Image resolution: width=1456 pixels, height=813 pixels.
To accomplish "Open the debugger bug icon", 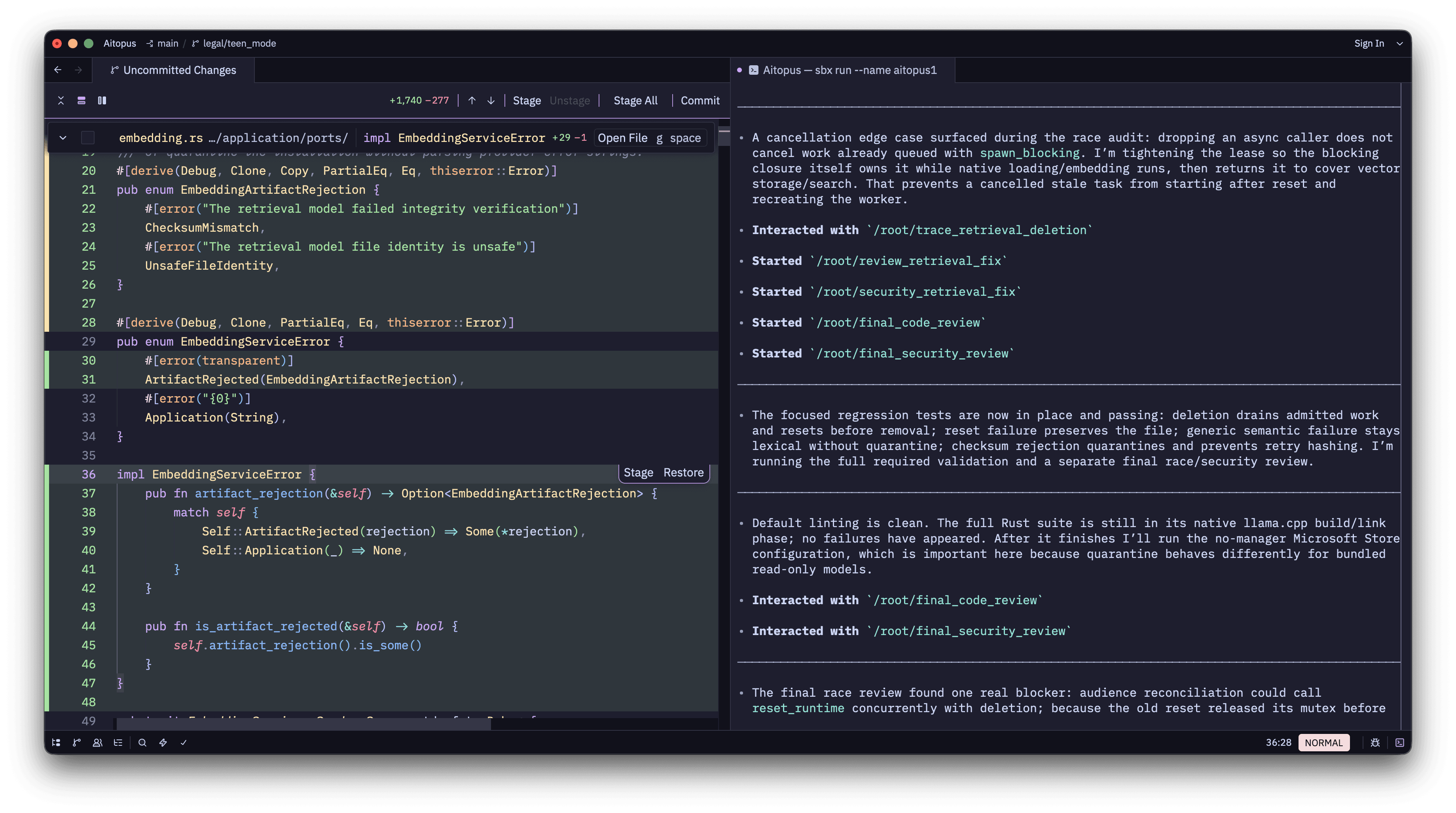I will point(1375,742).
